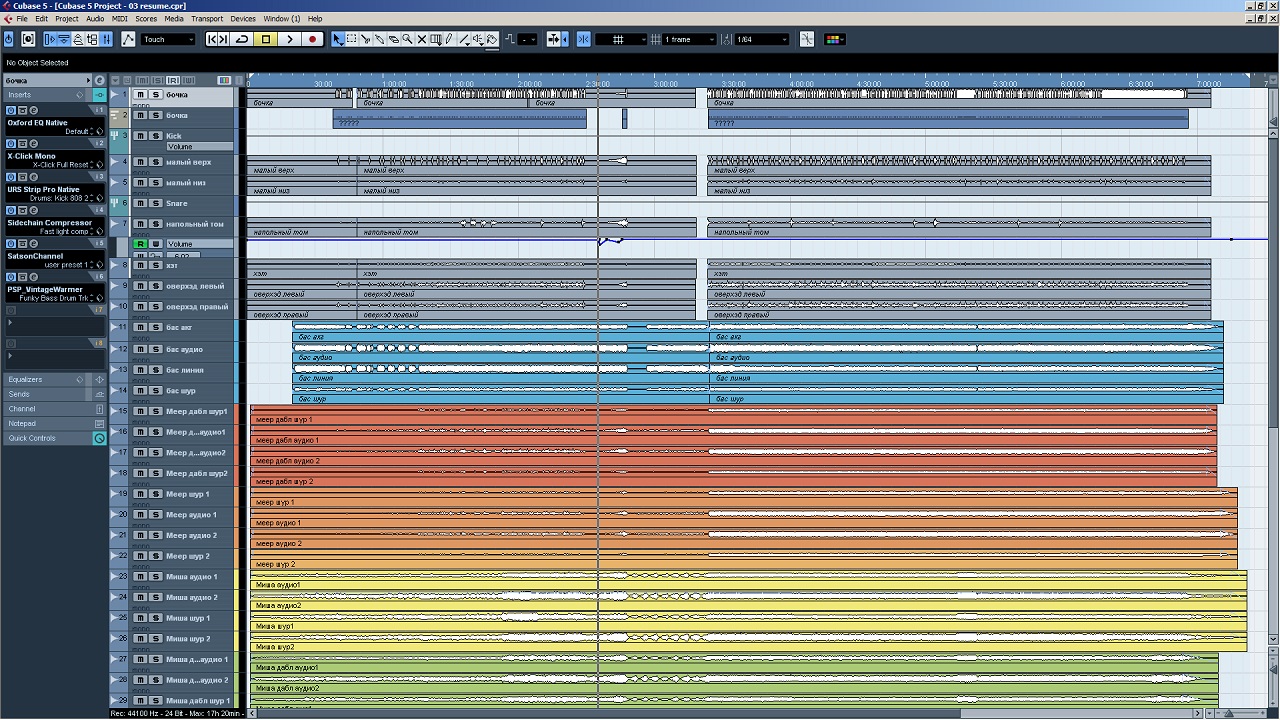Go to the previous marker
The image size is (1280, 720).
[212, 39]
